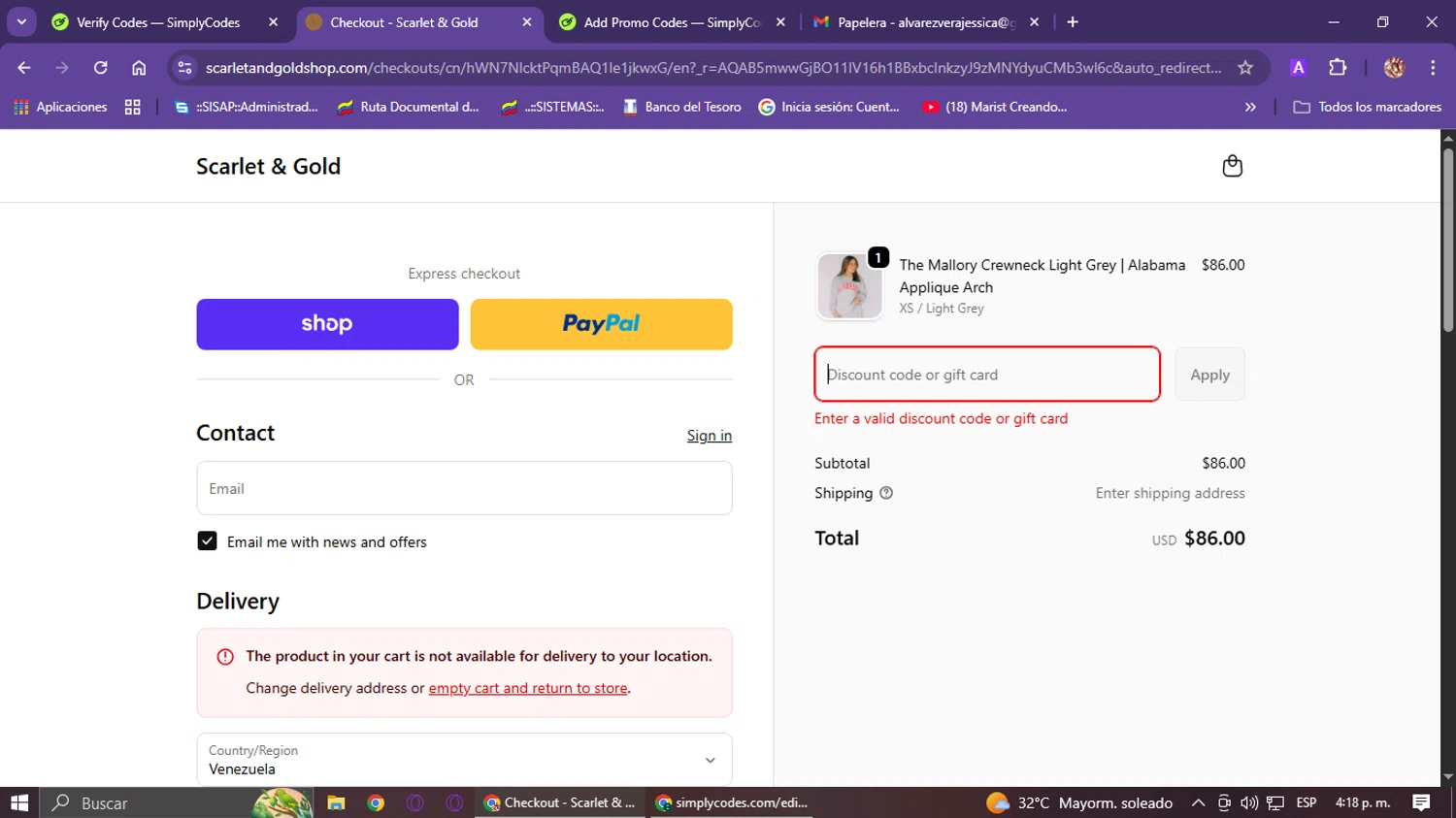Close the Papelera Gmail tab
1456x818 pixels.
tap(1035, 22)
